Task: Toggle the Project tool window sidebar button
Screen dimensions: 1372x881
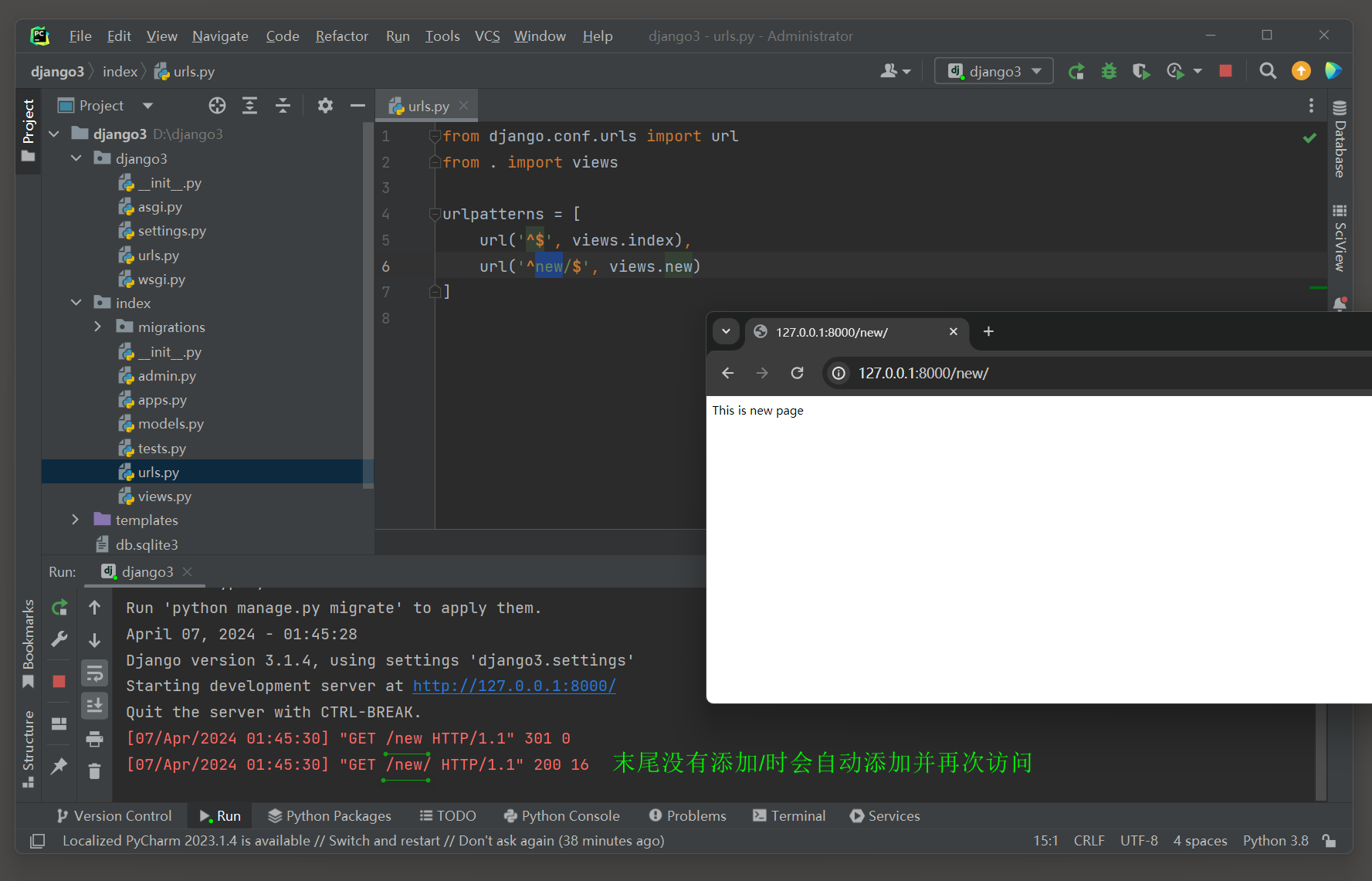Action: coord(29,130)
